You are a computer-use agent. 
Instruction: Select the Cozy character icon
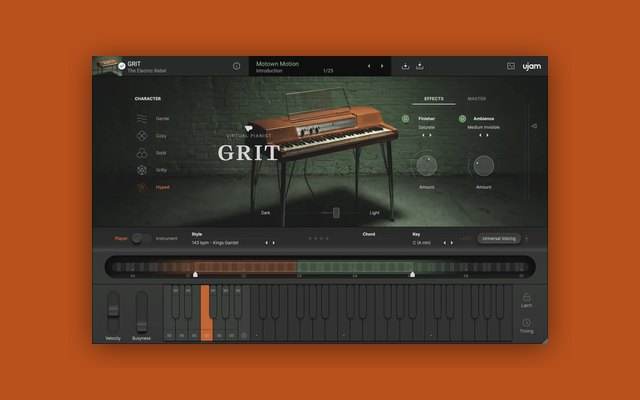[142, 136]
